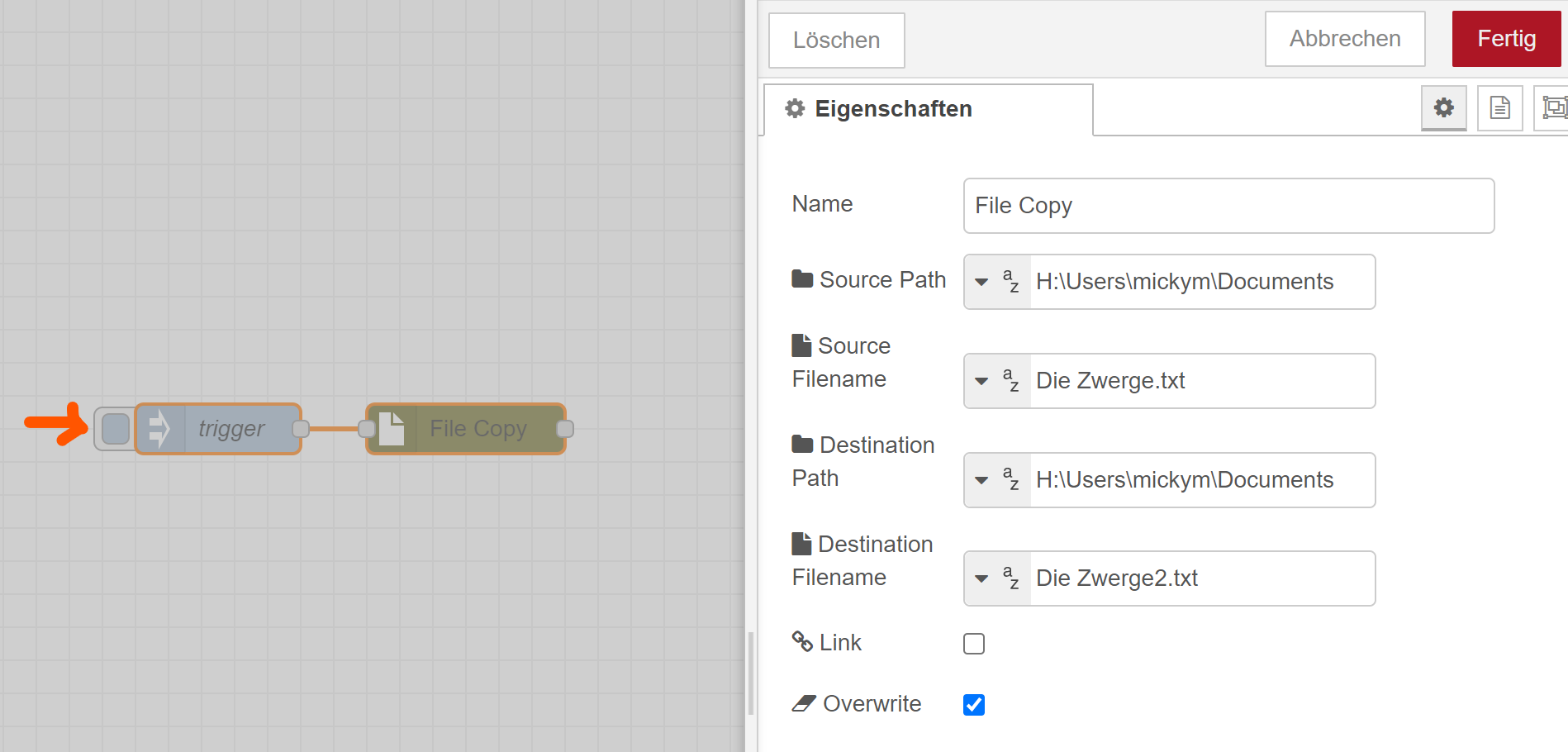
Task: Open Source Path type dropdown
Action: (x=996, y=282)
